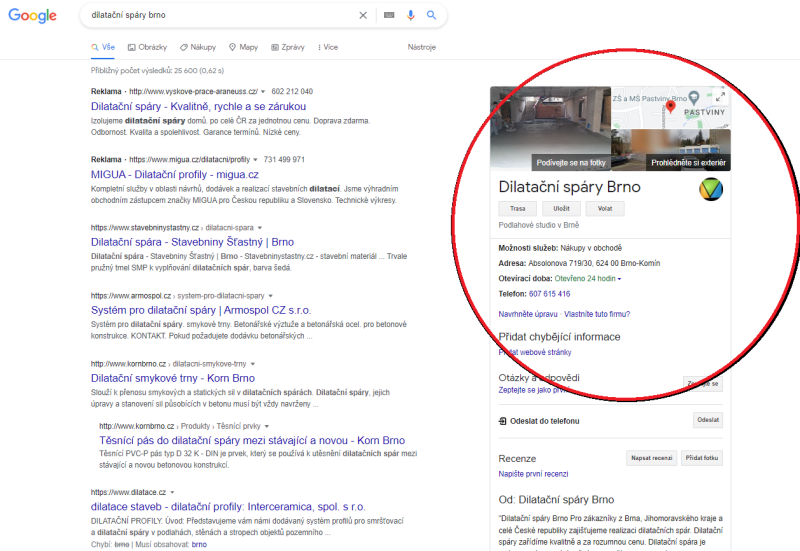Click the blue magnifier search icon

(432, 15)
